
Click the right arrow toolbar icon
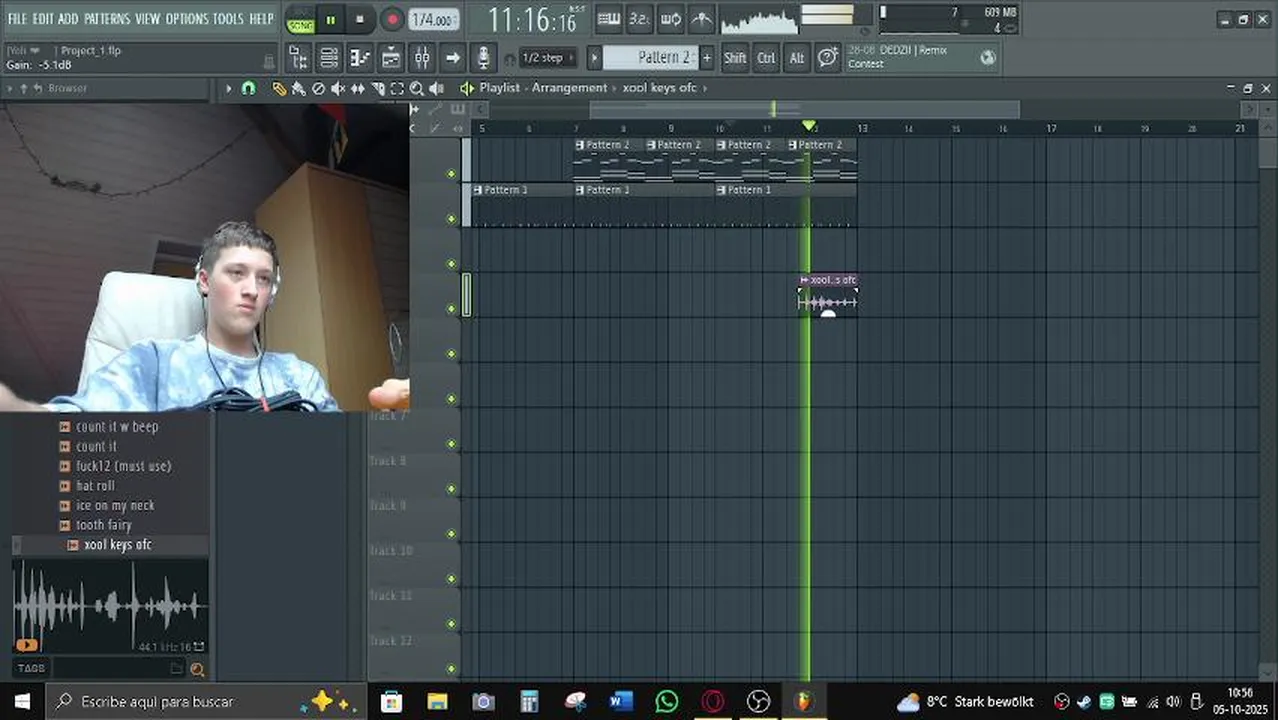point(453,58)
